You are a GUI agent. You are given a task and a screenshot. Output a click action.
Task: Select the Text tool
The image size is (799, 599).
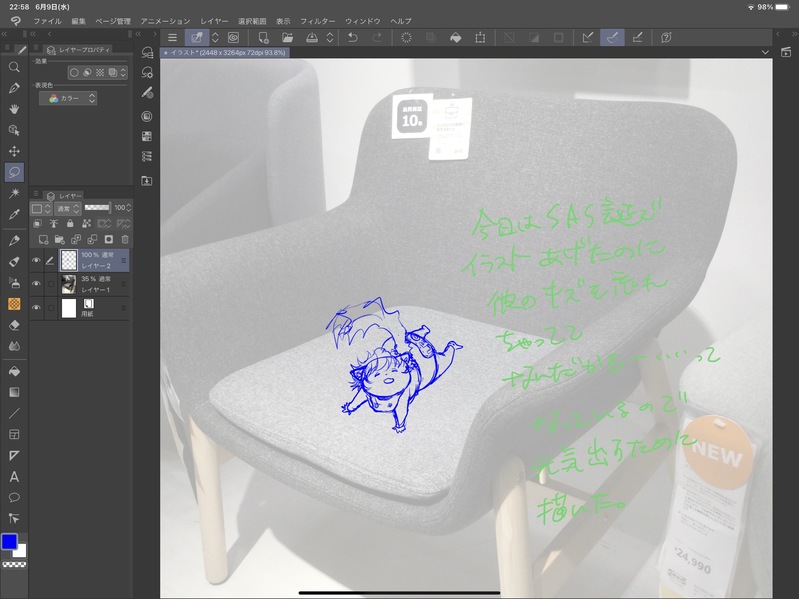[14, 477]
